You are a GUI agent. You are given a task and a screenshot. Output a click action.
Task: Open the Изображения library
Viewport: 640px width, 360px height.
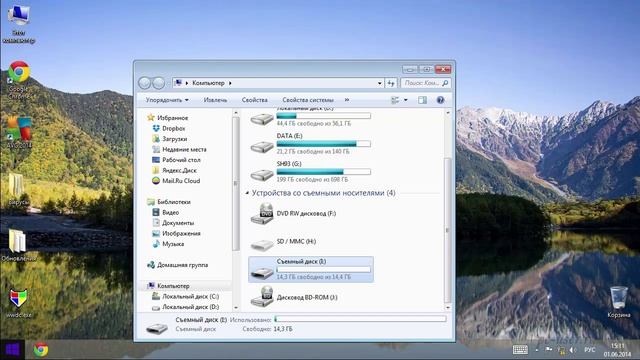pyautogui.click(x=176, y=233)
